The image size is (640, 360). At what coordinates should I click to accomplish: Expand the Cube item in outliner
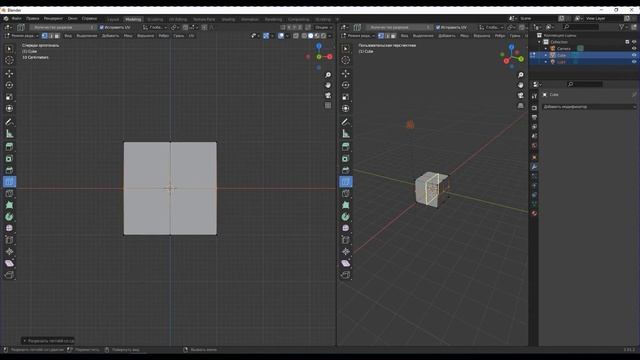point(546,55)
